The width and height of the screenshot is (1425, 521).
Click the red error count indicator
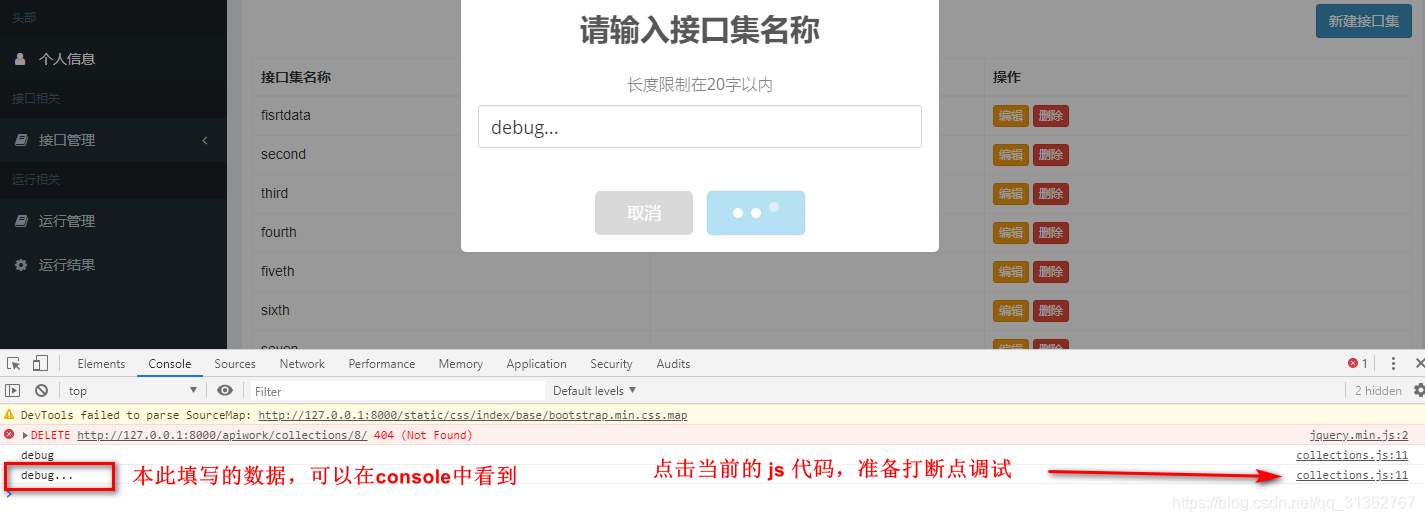coord(1357,364)
